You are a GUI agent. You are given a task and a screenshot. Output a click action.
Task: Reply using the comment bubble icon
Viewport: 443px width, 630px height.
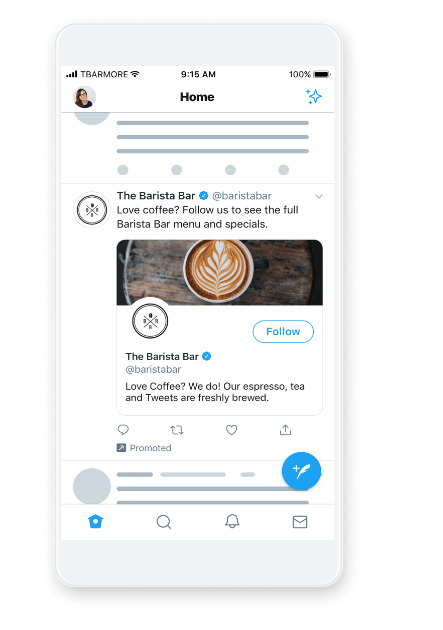point(123,430)
